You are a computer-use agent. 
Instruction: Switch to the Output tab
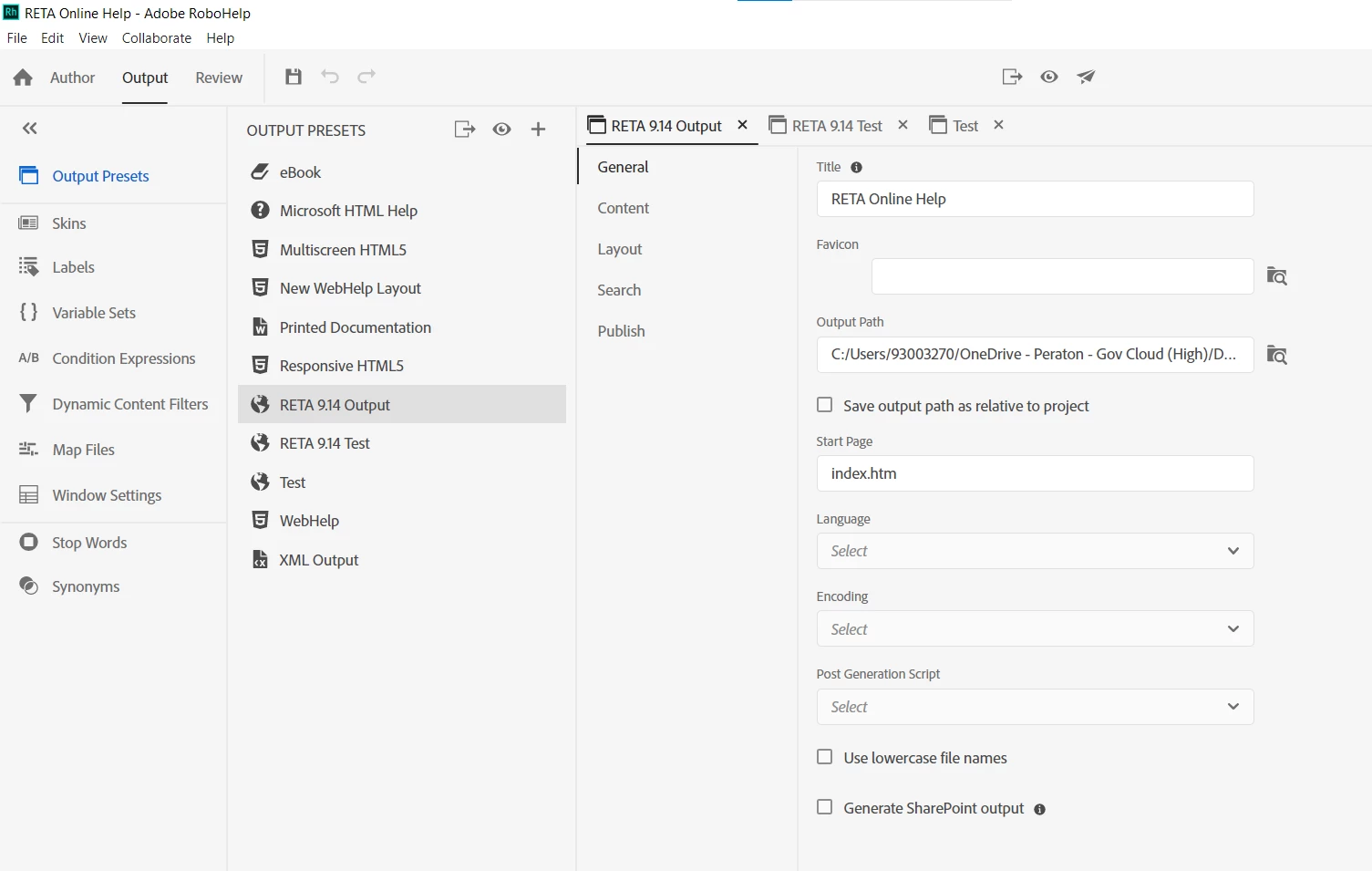click(x=145, y=78)
